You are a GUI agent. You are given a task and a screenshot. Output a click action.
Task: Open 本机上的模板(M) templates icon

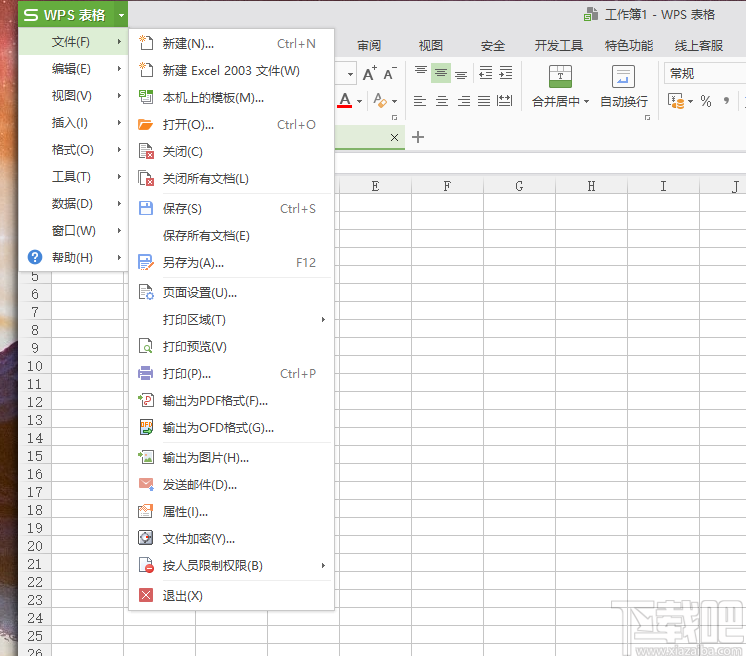pyautogui.click(x=146, y=98)
